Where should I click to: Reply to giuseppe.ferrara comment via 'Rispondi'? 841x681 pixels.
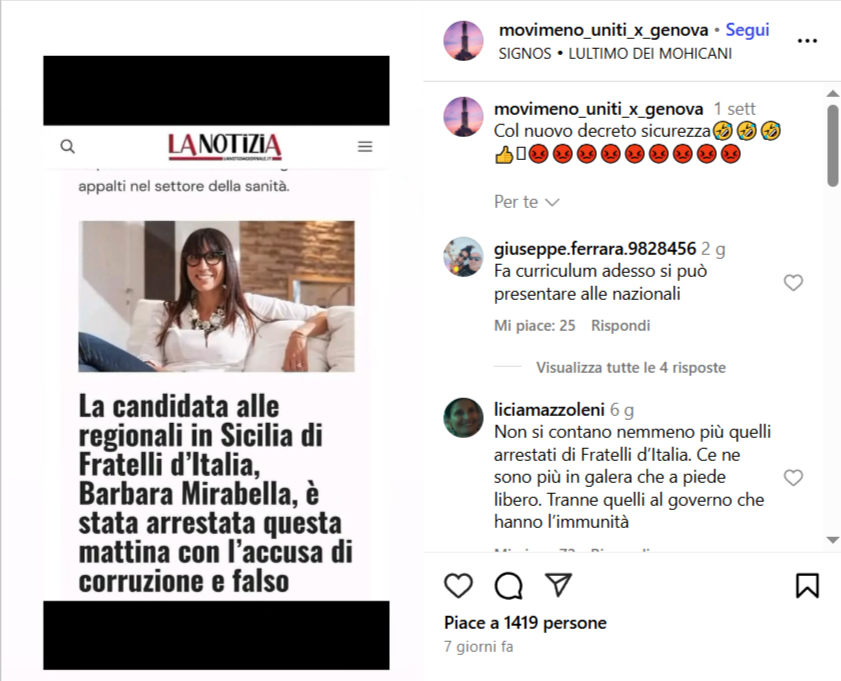(621, 325)
